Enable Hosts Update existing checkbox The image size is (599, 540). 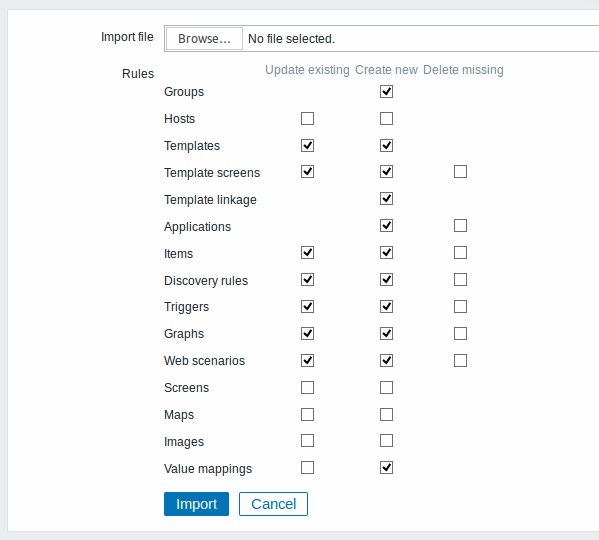pos(307,118)
